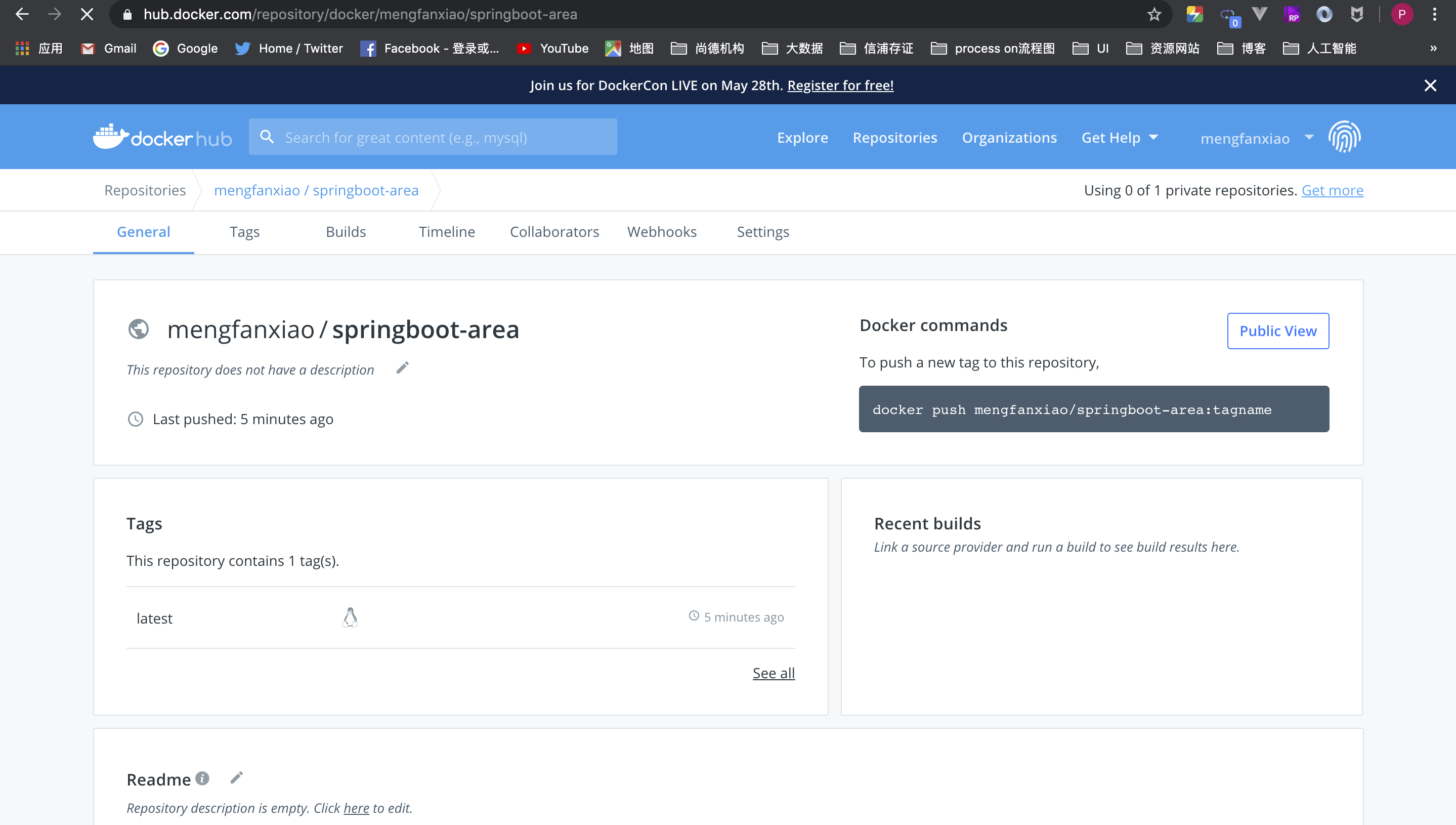The height and width of the screenshot is (825, 1456).
Task: Click the search field for Docker content
Action: [x=433, y=137]
